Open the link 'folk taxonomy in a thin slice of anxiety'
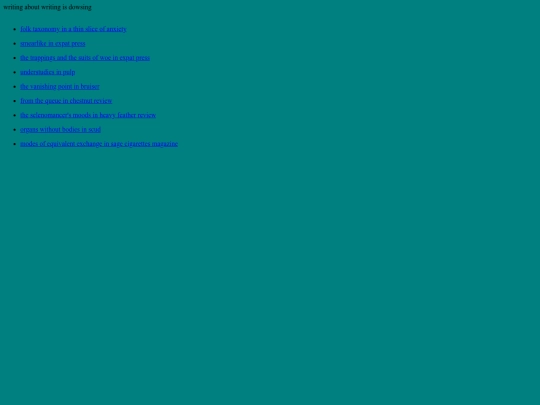Screen dimensions: 540x405 [73, 29]
